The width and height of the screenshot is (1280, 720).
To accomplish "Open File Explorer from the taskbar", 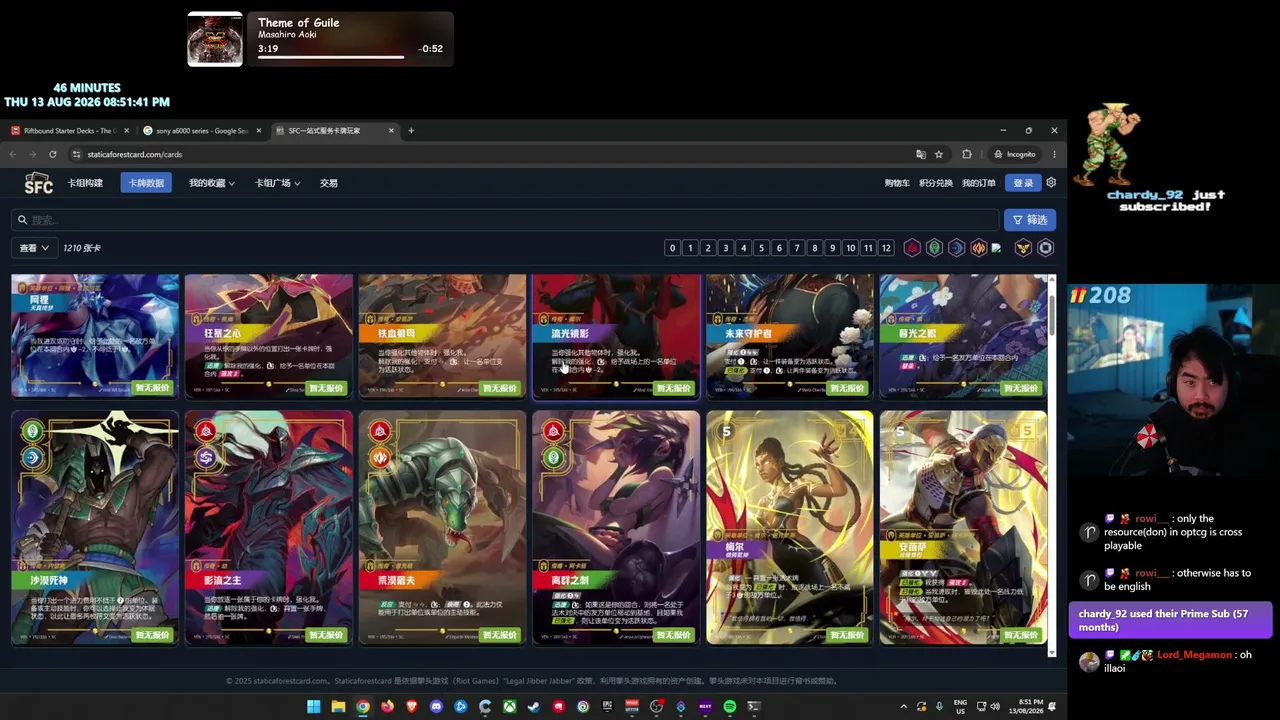I will [338, 707].
